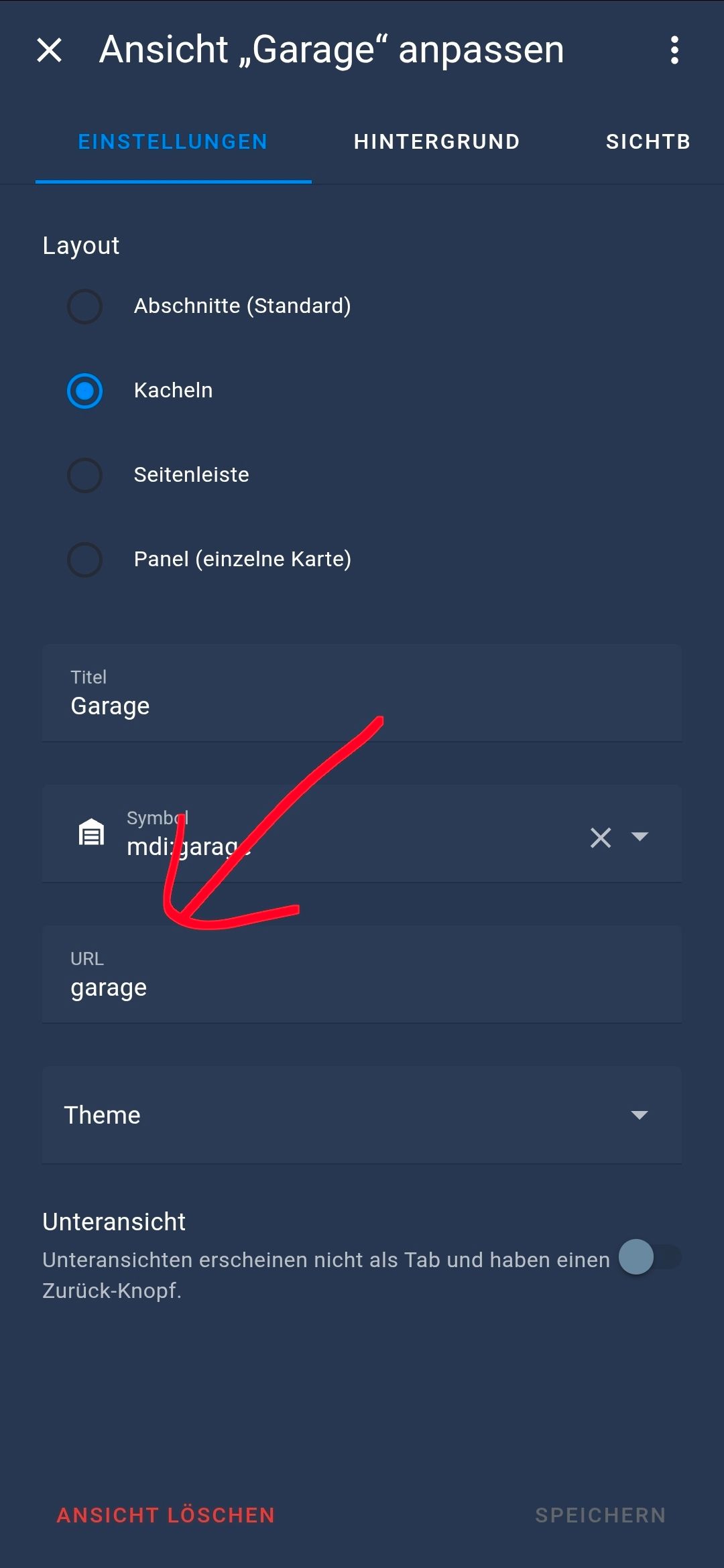The width and height of the screenshot is (724, 1568).
Task: Go to the partially visible Sichtbarkeit tab
Action: tap(648, 142)
